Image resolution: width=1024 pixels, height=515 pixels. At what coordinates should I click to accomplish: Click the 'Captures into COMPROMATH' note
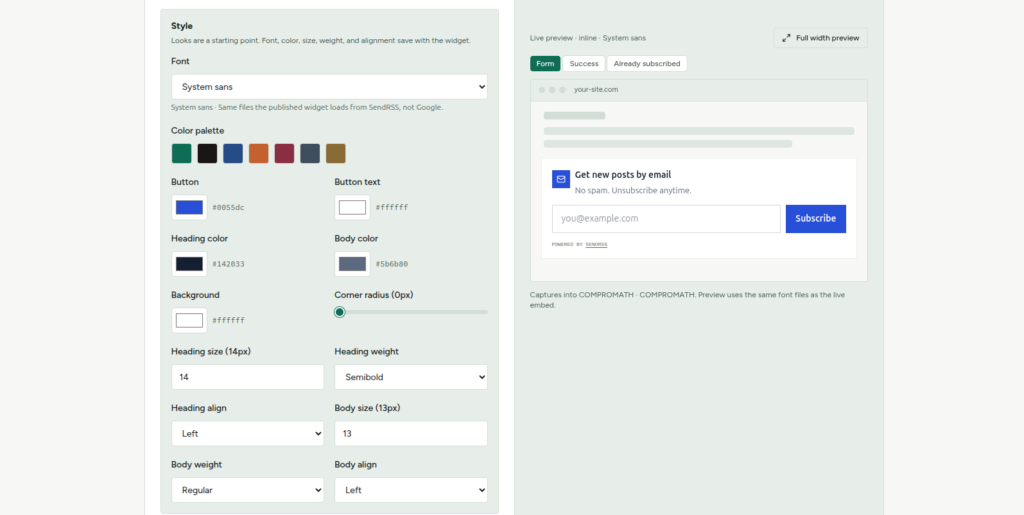(687, 300)
